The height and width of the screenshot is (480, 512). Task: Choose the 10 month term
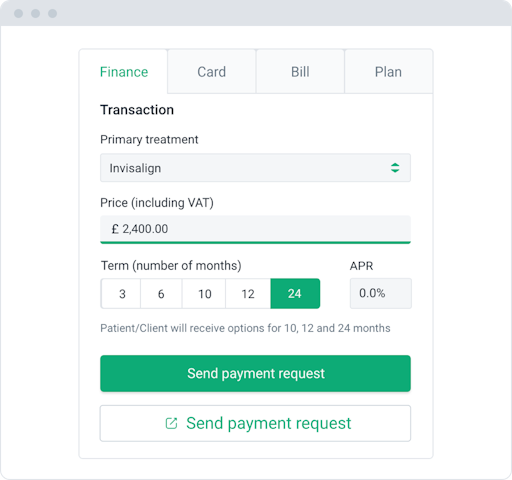click(204, 294)
